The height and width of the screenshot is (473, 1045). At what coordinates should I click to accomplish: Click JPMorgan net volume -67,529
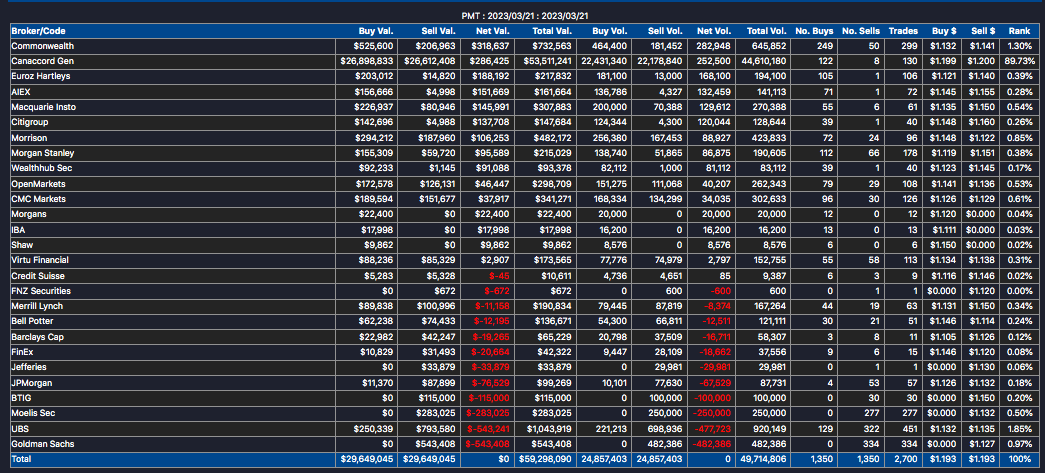click(x=714, y=383)
